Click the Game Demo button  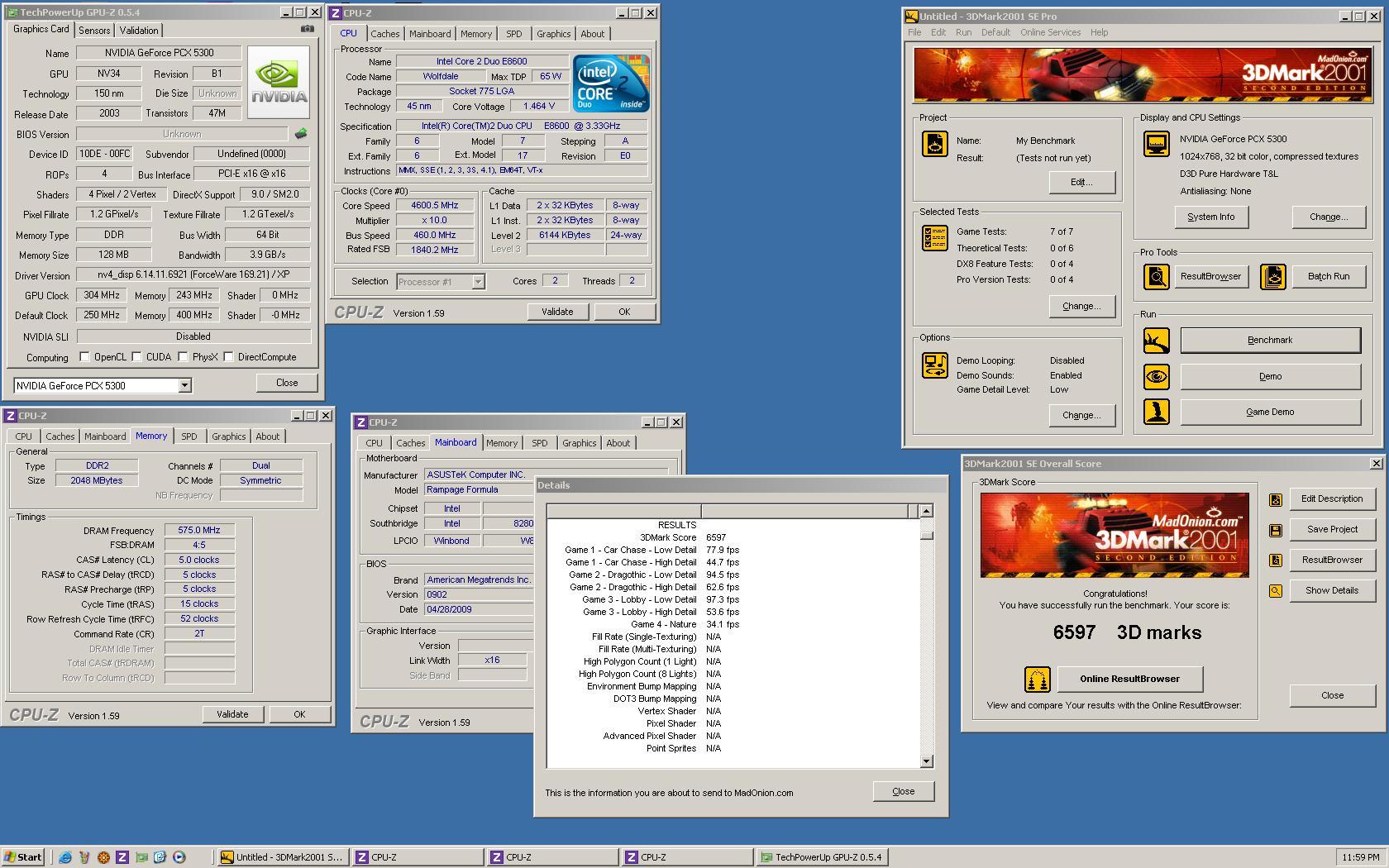click(1270, 412)
